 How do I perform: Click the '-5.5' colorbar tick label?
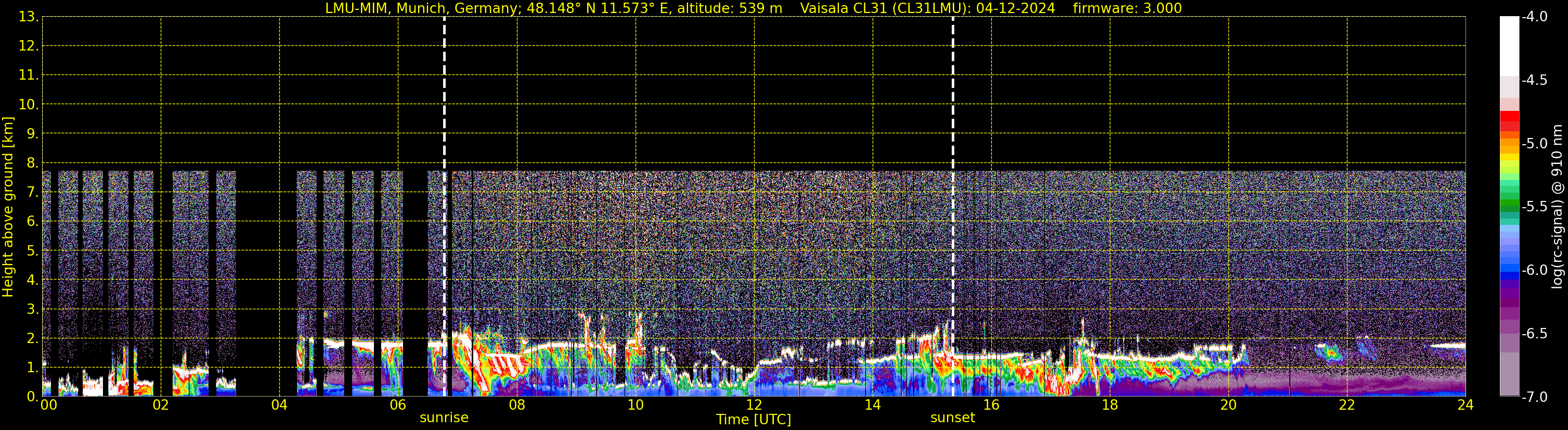(1535, 207)
